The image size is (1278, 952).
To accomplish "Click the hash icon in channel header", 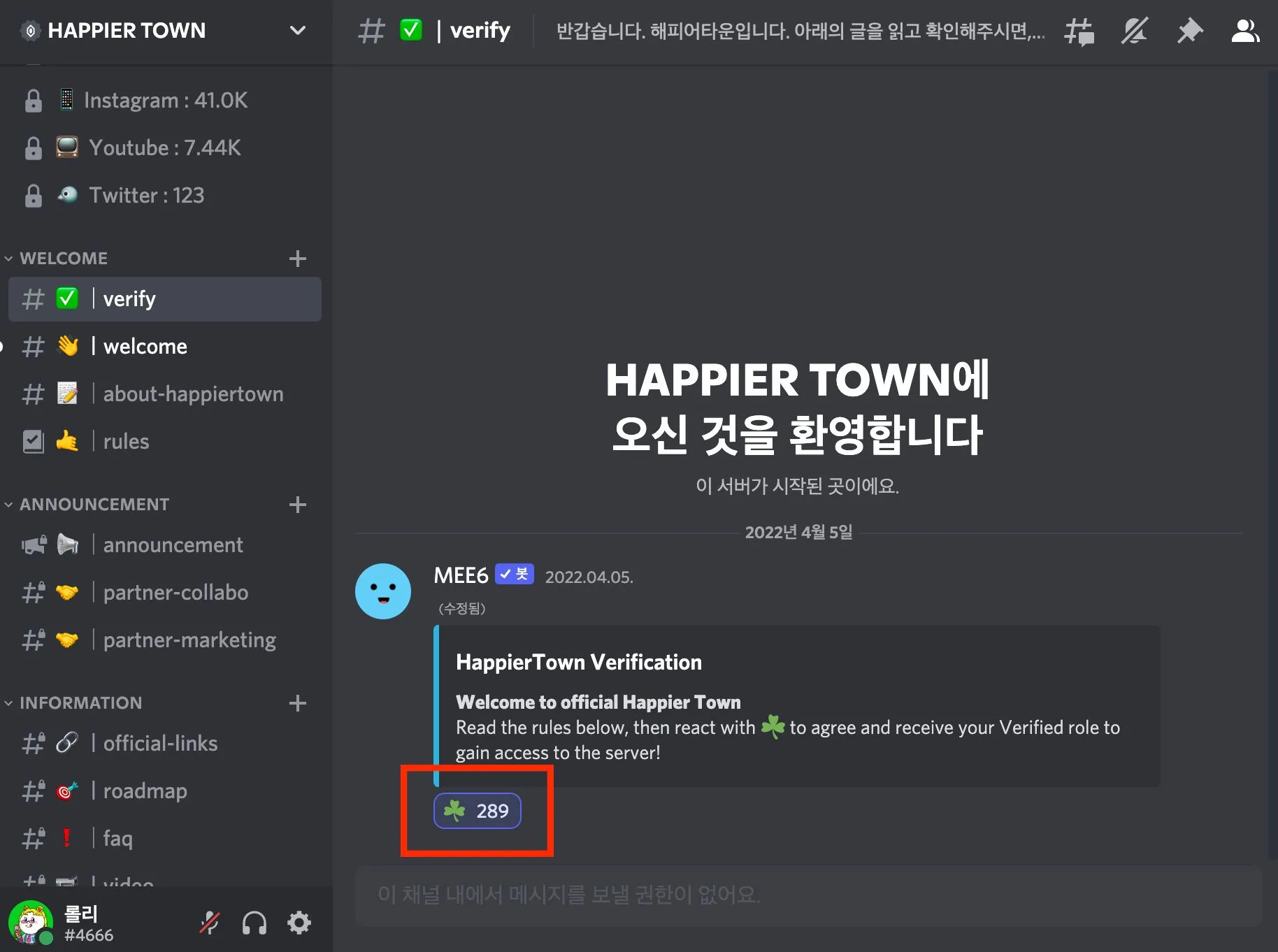I will pos(371,31).
